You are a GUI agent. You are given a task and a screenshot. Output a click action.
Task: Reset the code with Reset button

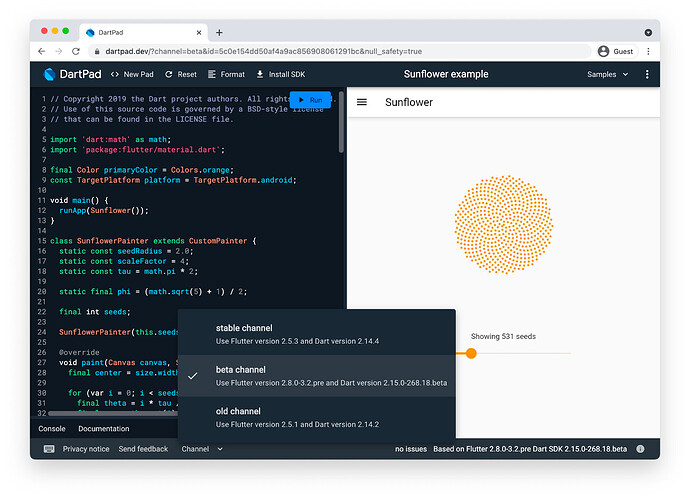181,74
